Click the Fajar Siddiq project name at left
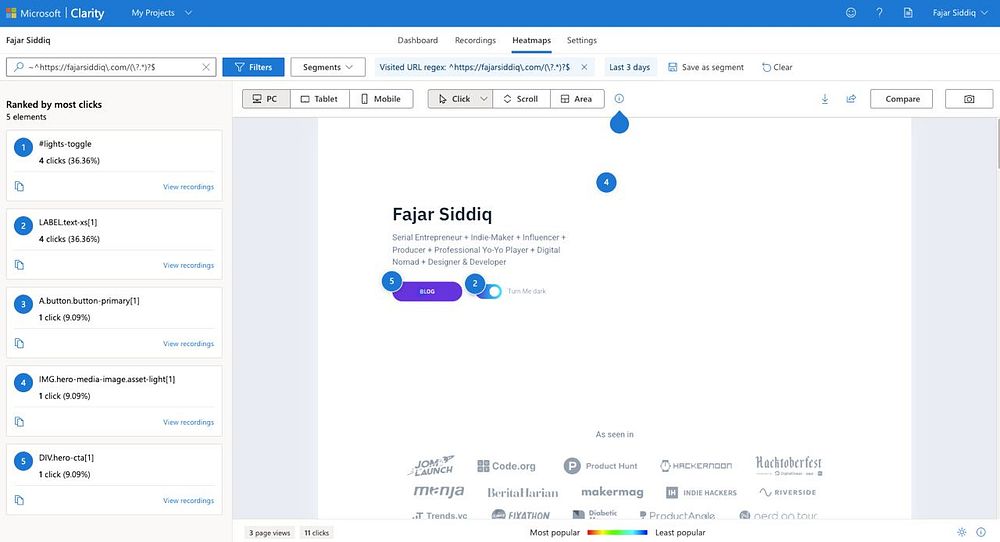 coord(28,40)
